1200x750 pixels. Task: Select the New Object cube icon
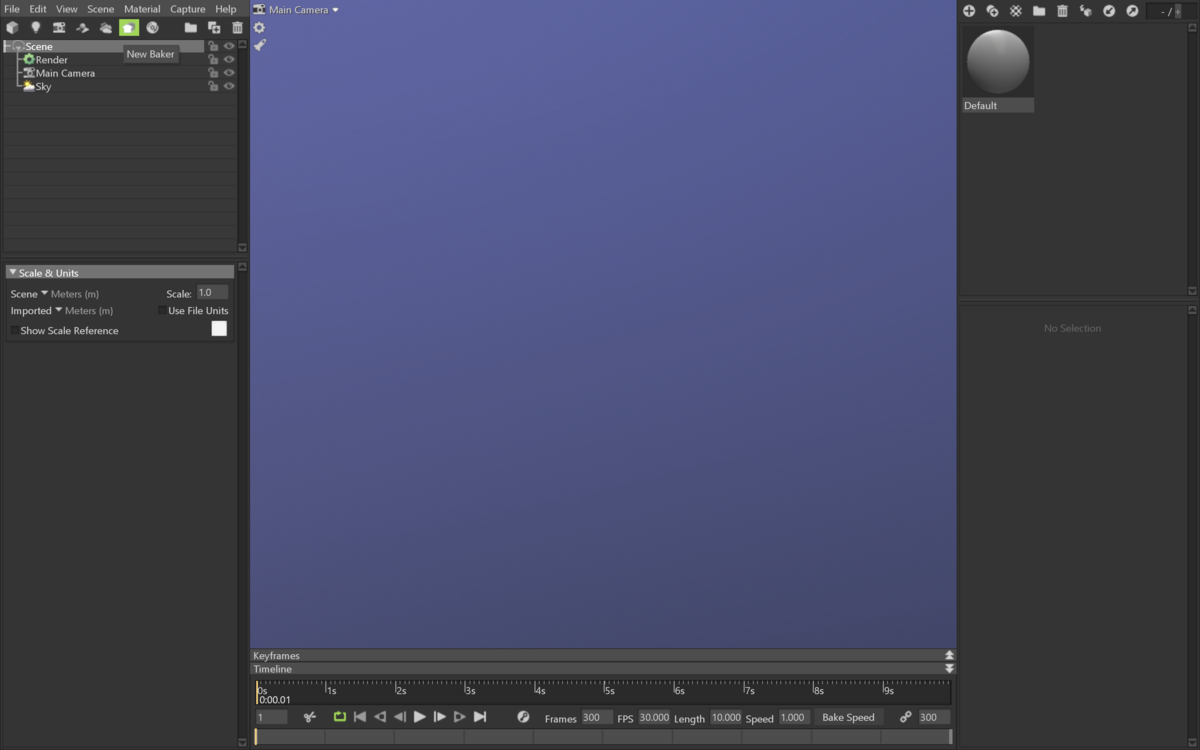12,27
